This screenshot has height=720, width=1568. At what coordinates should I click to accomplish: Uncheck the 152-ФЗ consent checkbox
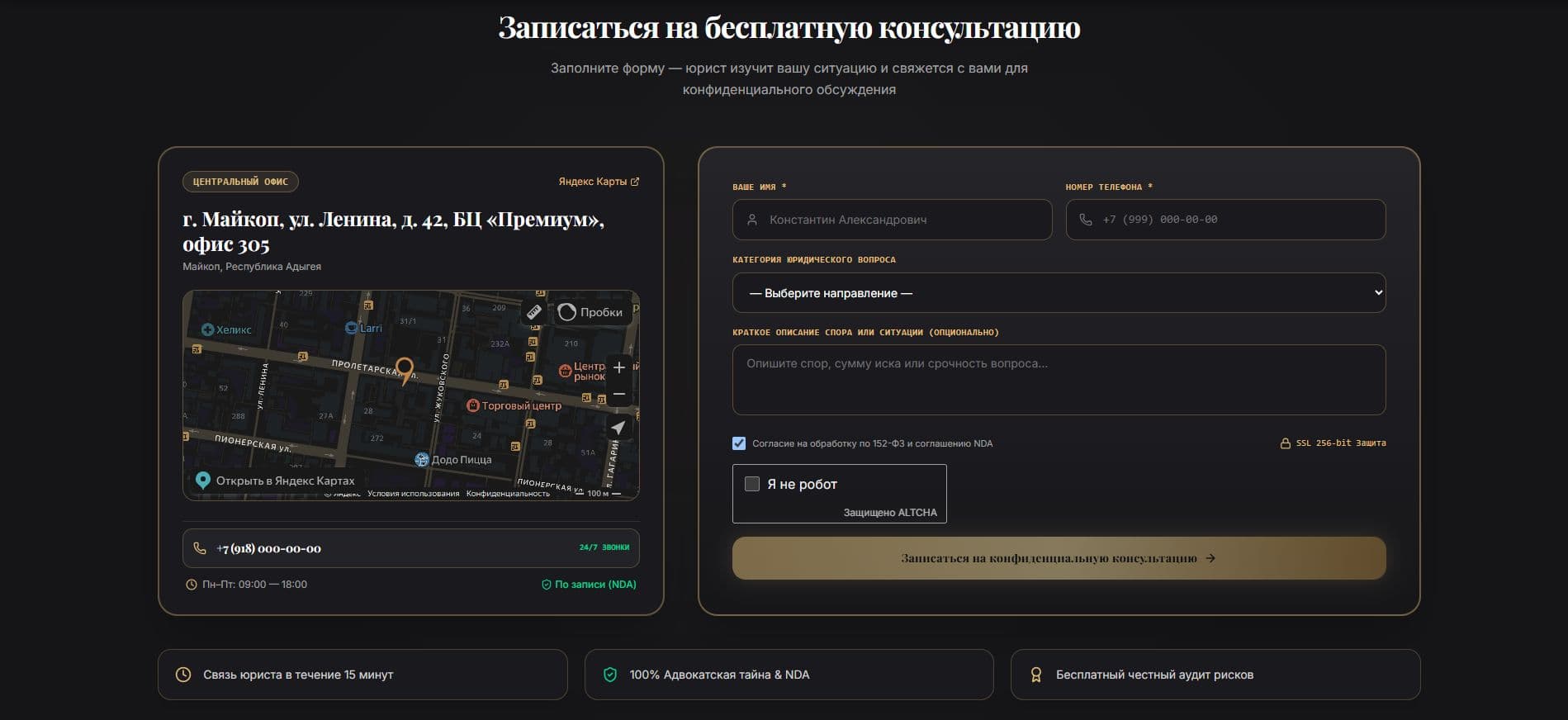coord(739,443)
